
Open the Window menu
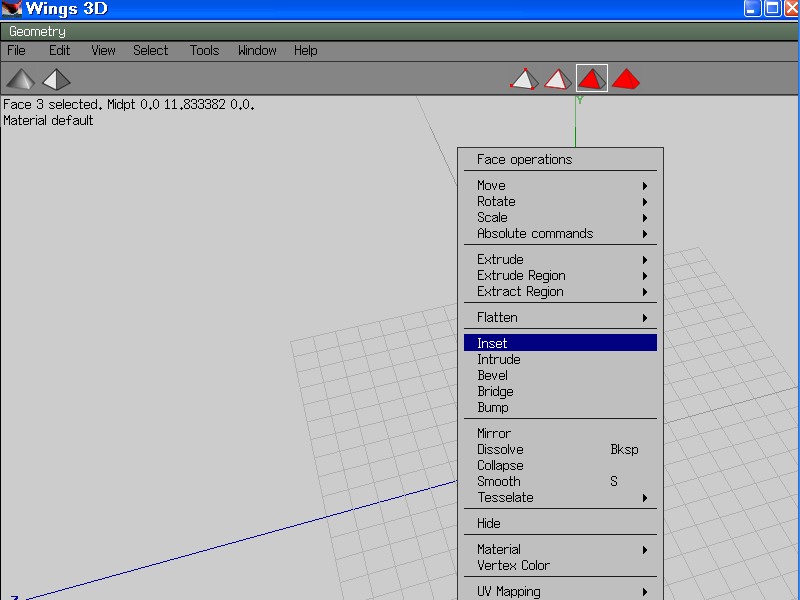click(257, 51)
